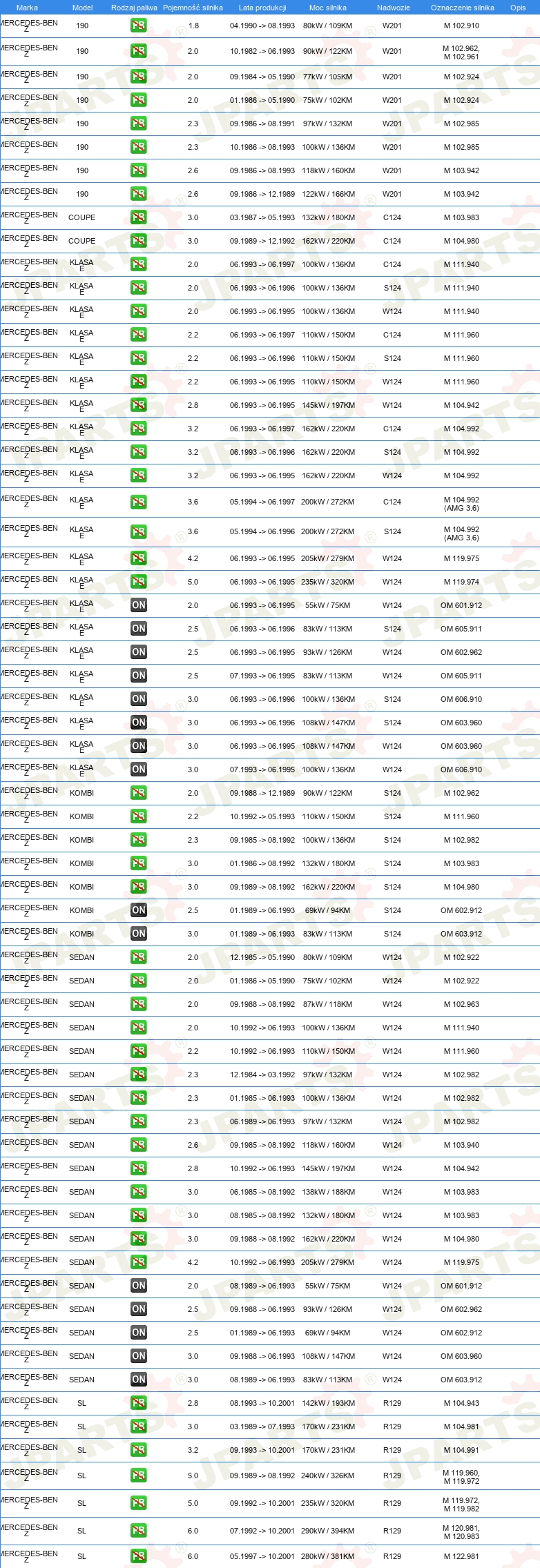The height and width of the screenshot is (1568, 540).
Task: Select the power cell 87kW / 118KM
Action: [x=327, y=1004]
